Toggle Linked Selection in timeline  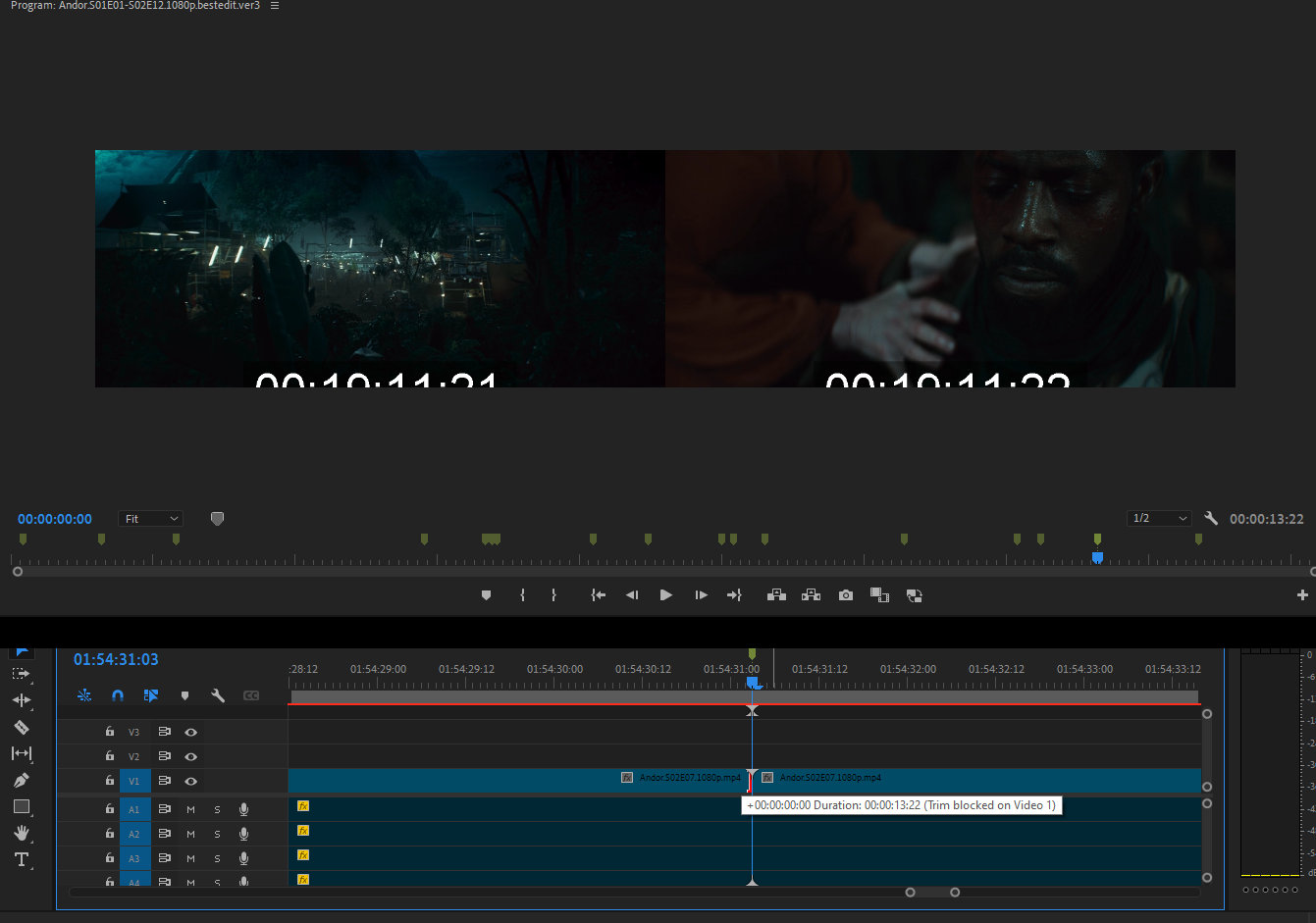tap(151, 695)
